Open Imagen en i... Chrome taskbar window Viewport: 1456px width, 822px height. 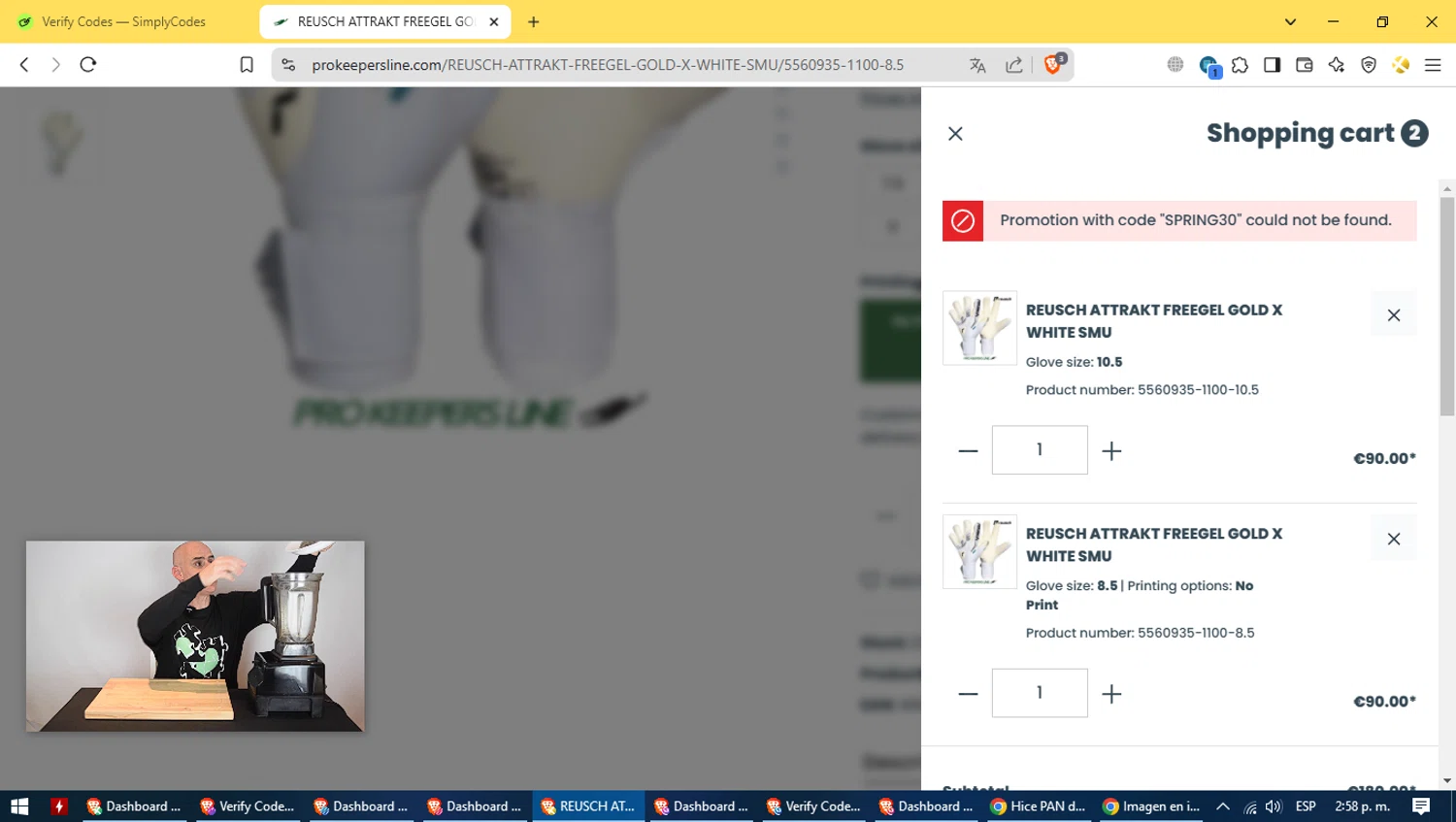click(1152, 806)
